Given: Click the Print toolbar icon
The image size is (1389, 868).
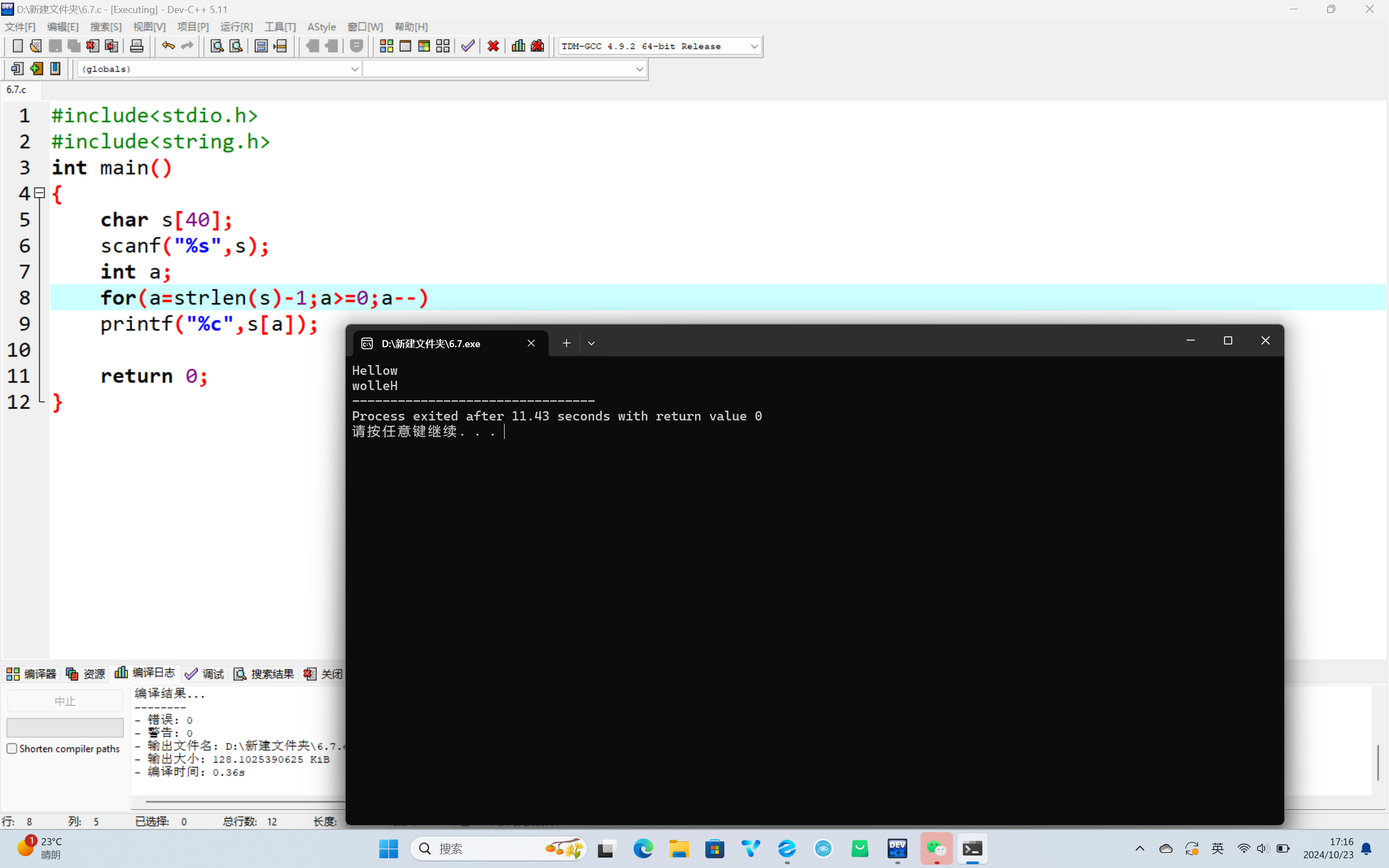Looking at the screenshot, I should click(137, 46).
